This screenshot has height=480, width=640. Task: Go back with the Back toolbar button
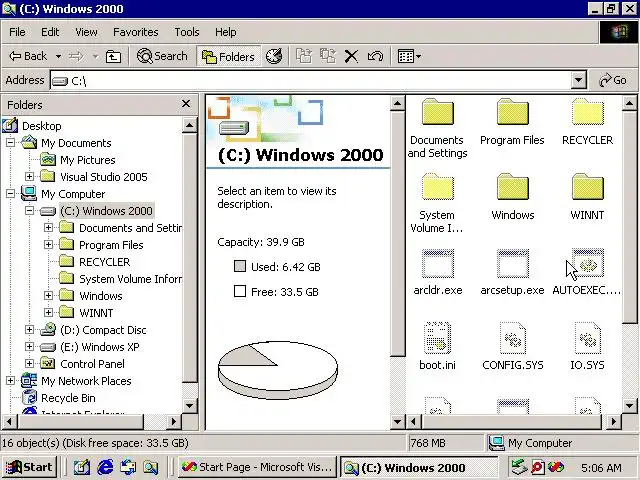tap(28, 56)
